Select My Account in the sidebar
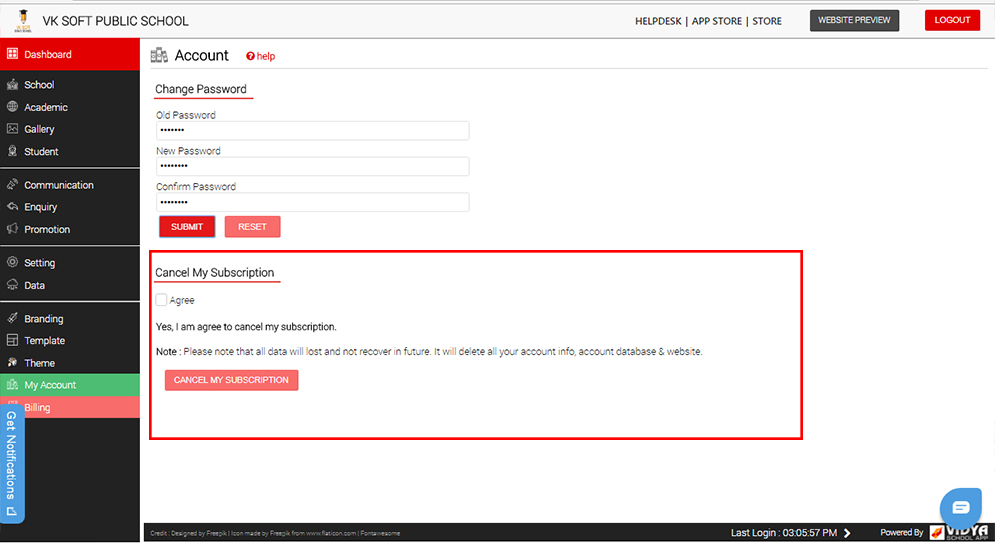995x543 pixels. point(70,385)
